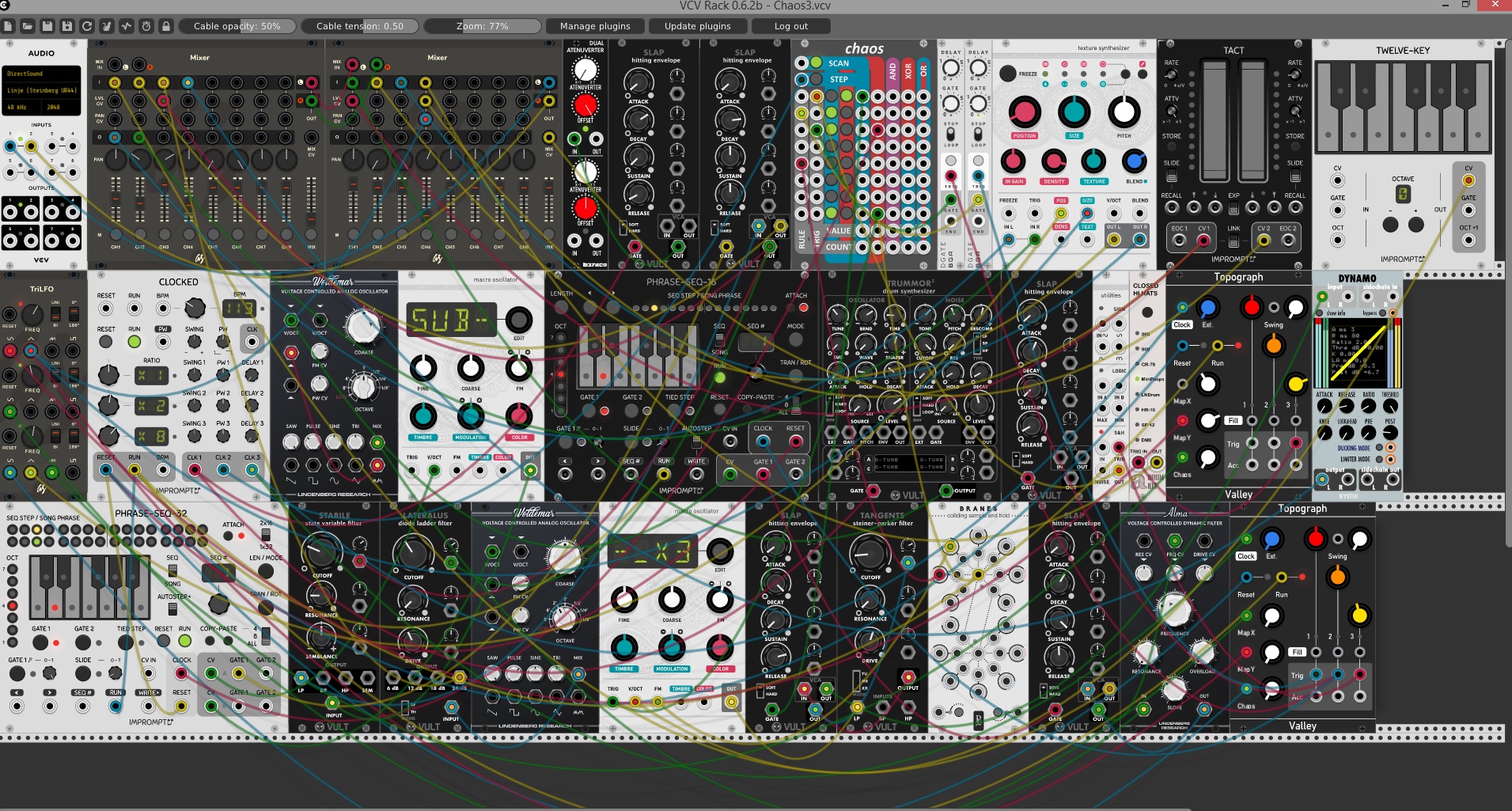Toggle the green RUN button on CLOCKED
This screenshot has height=811, width=1512.
click(x=135, y=342)
